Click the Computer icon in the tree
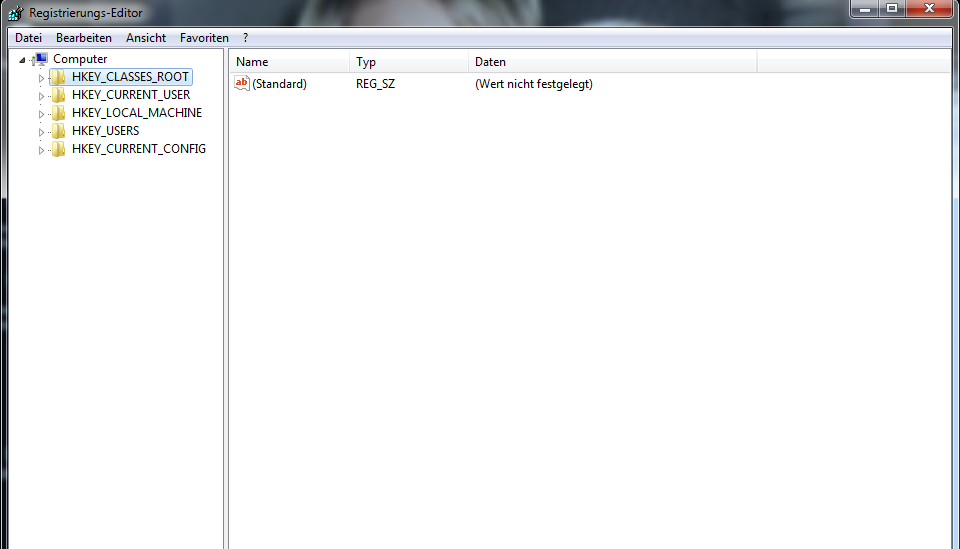 pos(41,59)
